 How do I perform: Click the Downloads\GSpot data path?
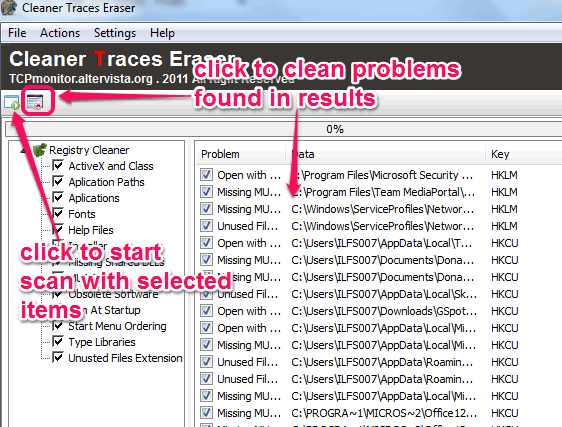(x=384, y=311)
